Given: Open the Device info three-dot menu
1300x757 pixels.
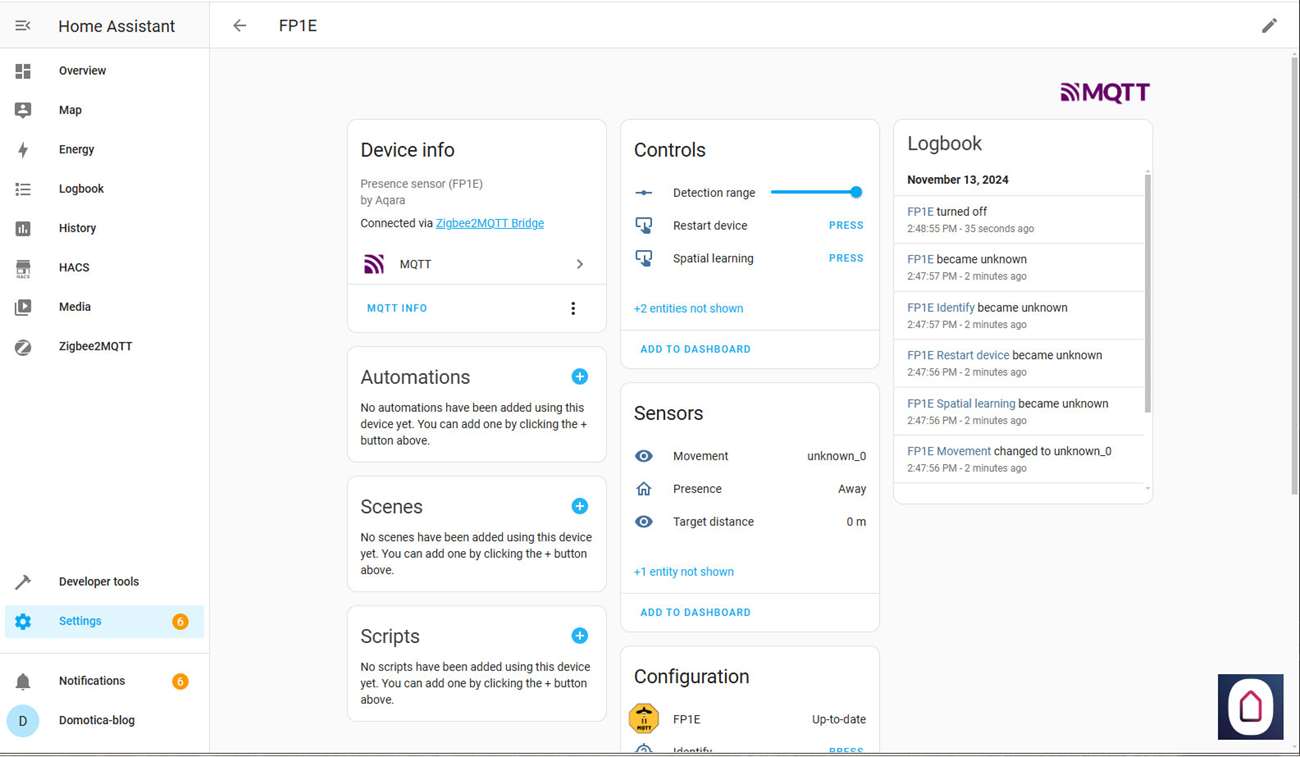Looking at the screenshot, I should click(573, 308).
